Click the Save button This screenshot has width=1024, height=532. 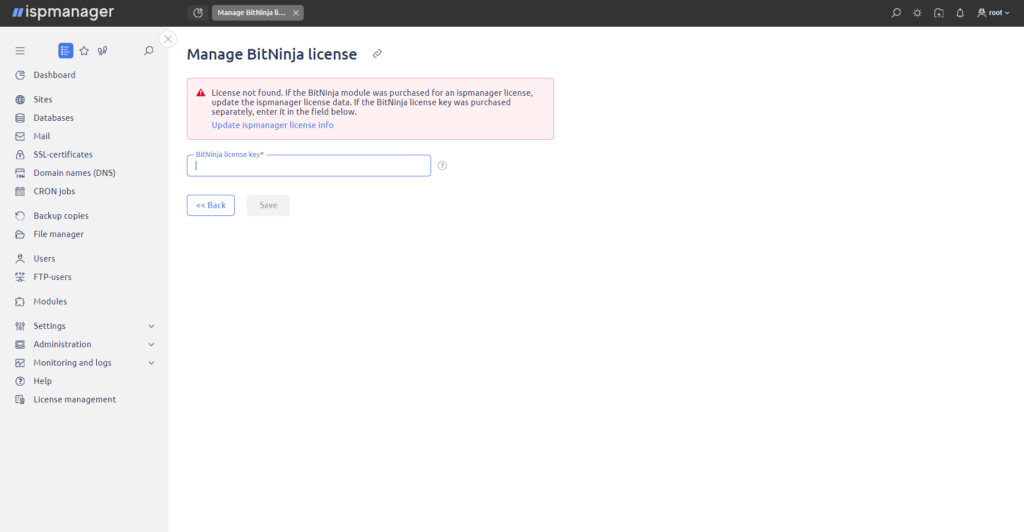coord(268,205)
